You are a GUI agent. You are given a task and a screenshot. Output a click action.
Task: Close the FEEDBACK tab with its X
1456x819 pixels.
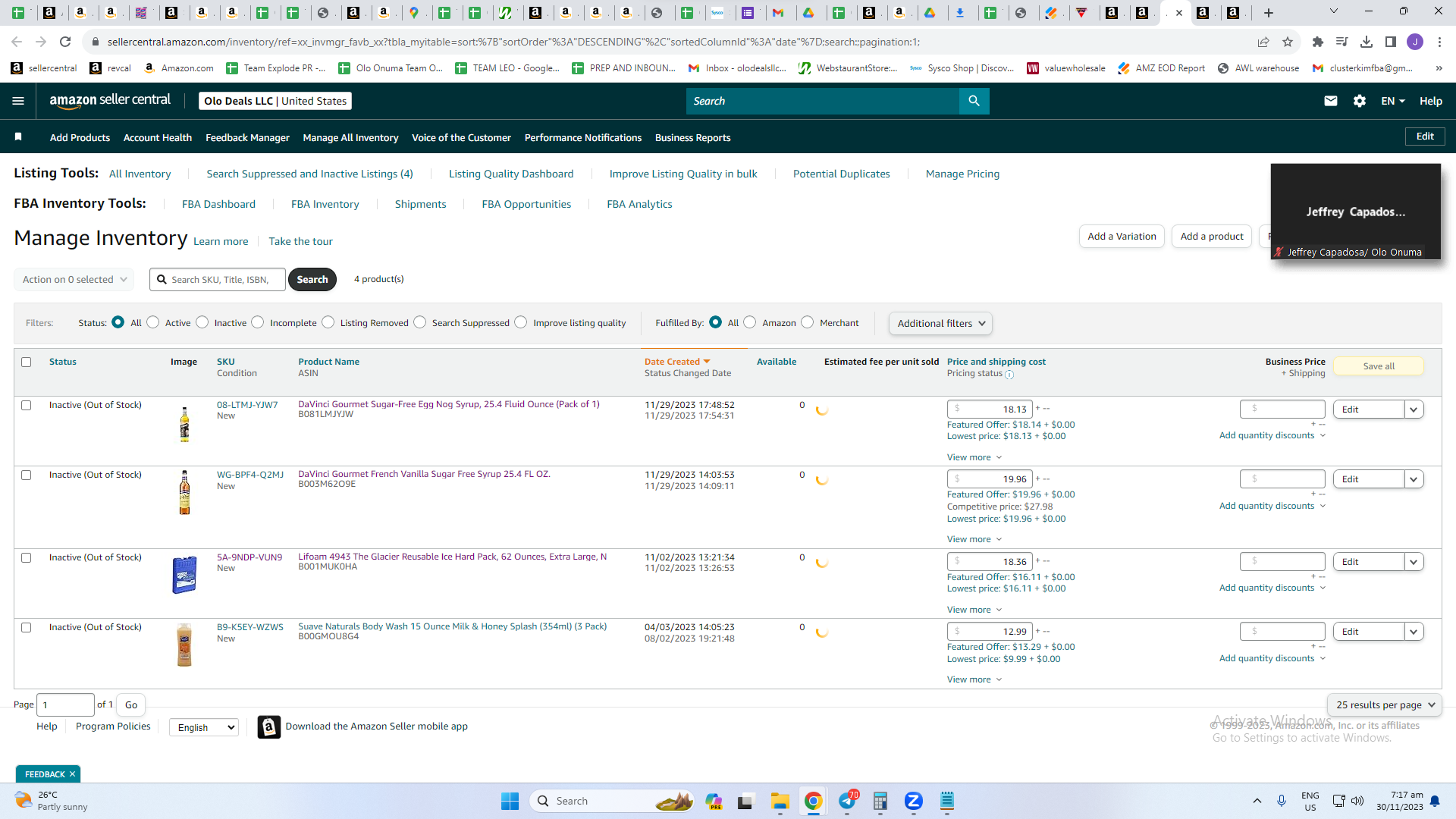point(72,774)
